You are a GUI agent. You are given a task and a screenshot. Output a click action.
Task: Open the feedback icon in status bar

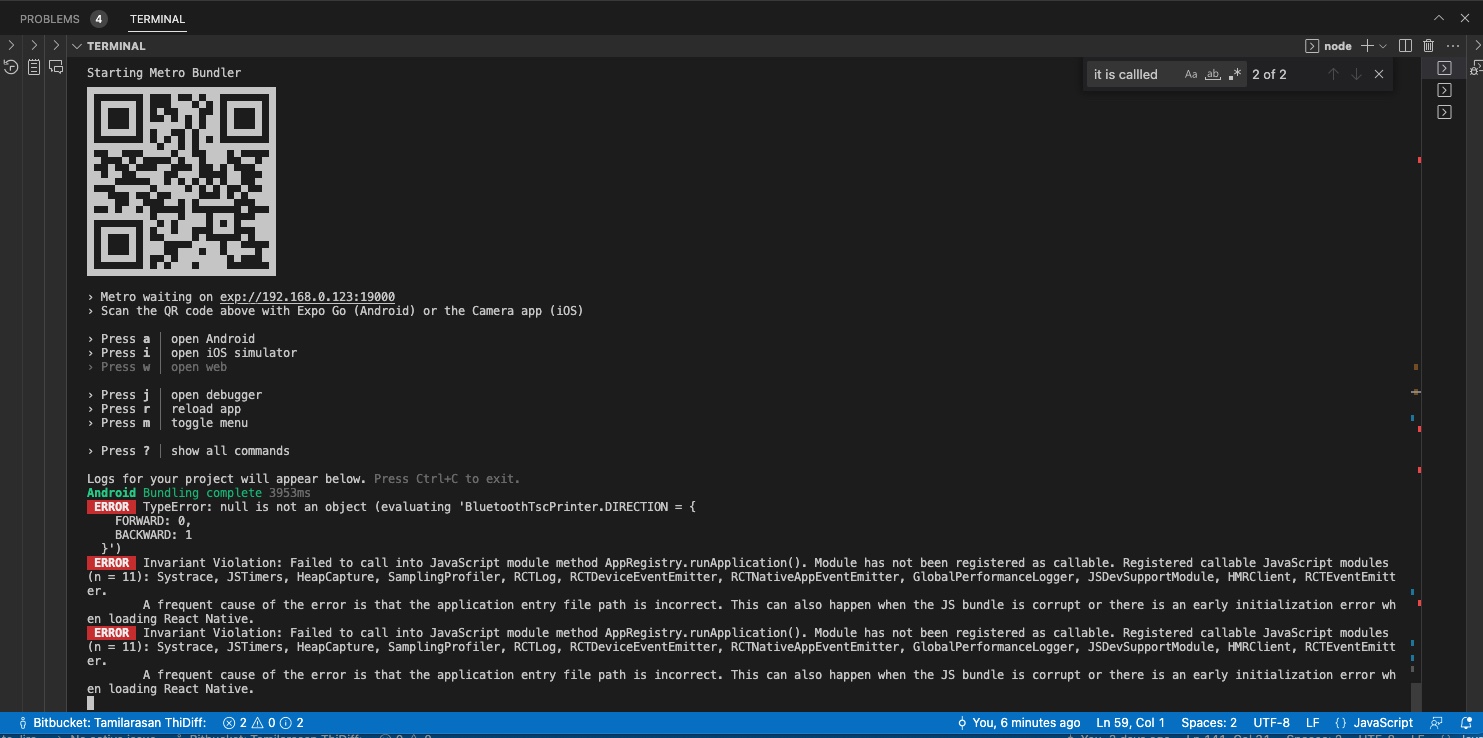(1437, 722)
